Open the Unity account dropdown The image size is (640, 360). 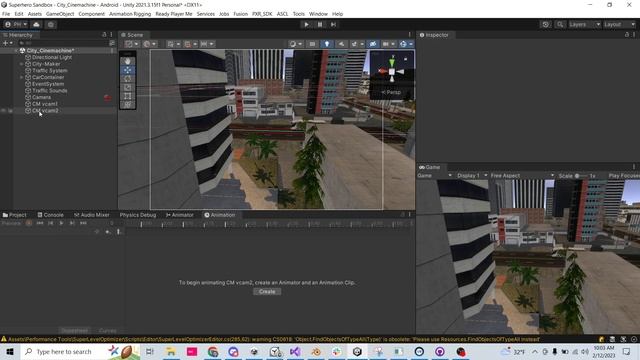point(16,24)
